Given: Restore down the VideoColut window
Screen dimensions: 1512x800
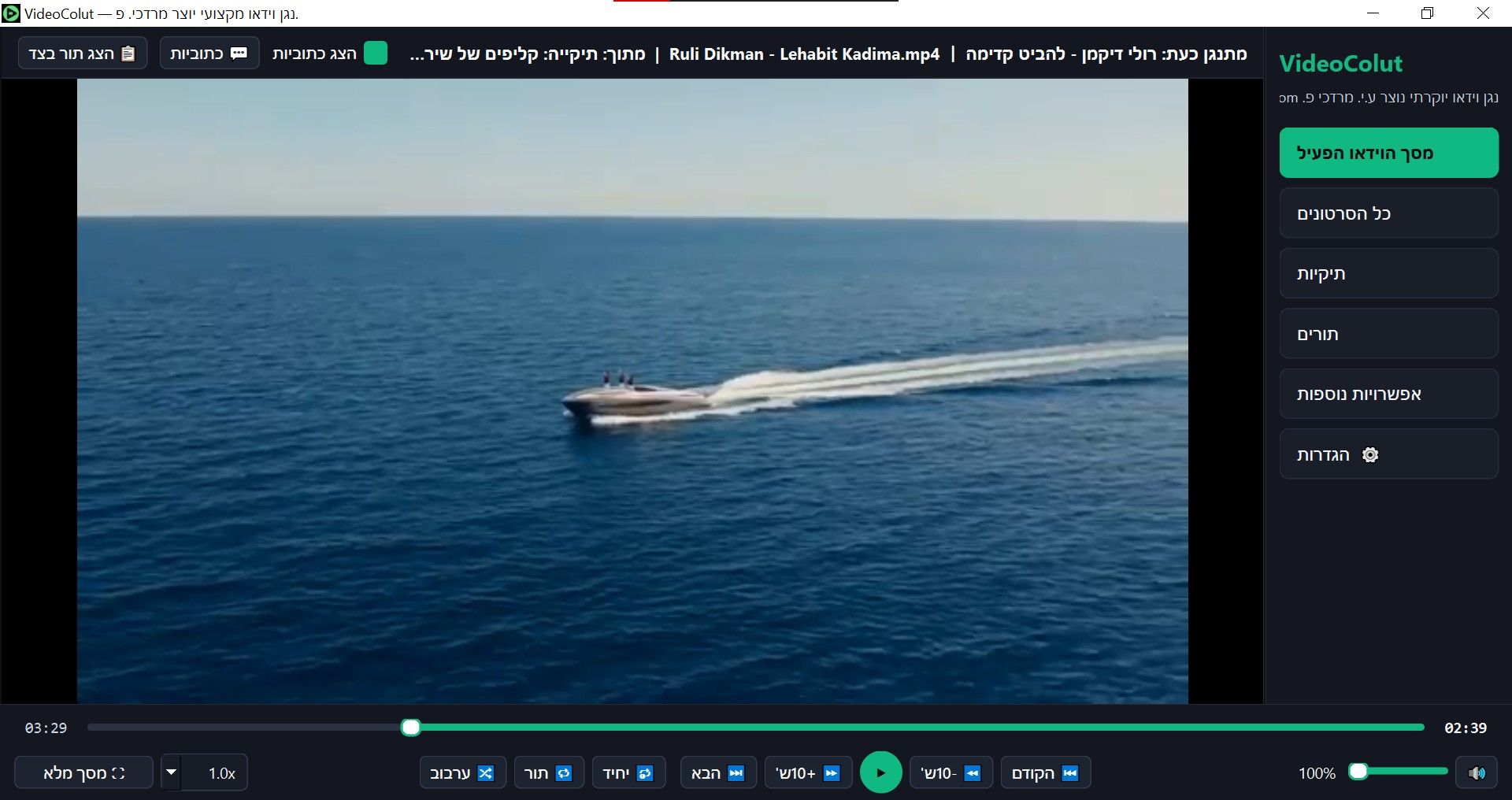Looking at the screenshot, I should (x=1427, y=13).
